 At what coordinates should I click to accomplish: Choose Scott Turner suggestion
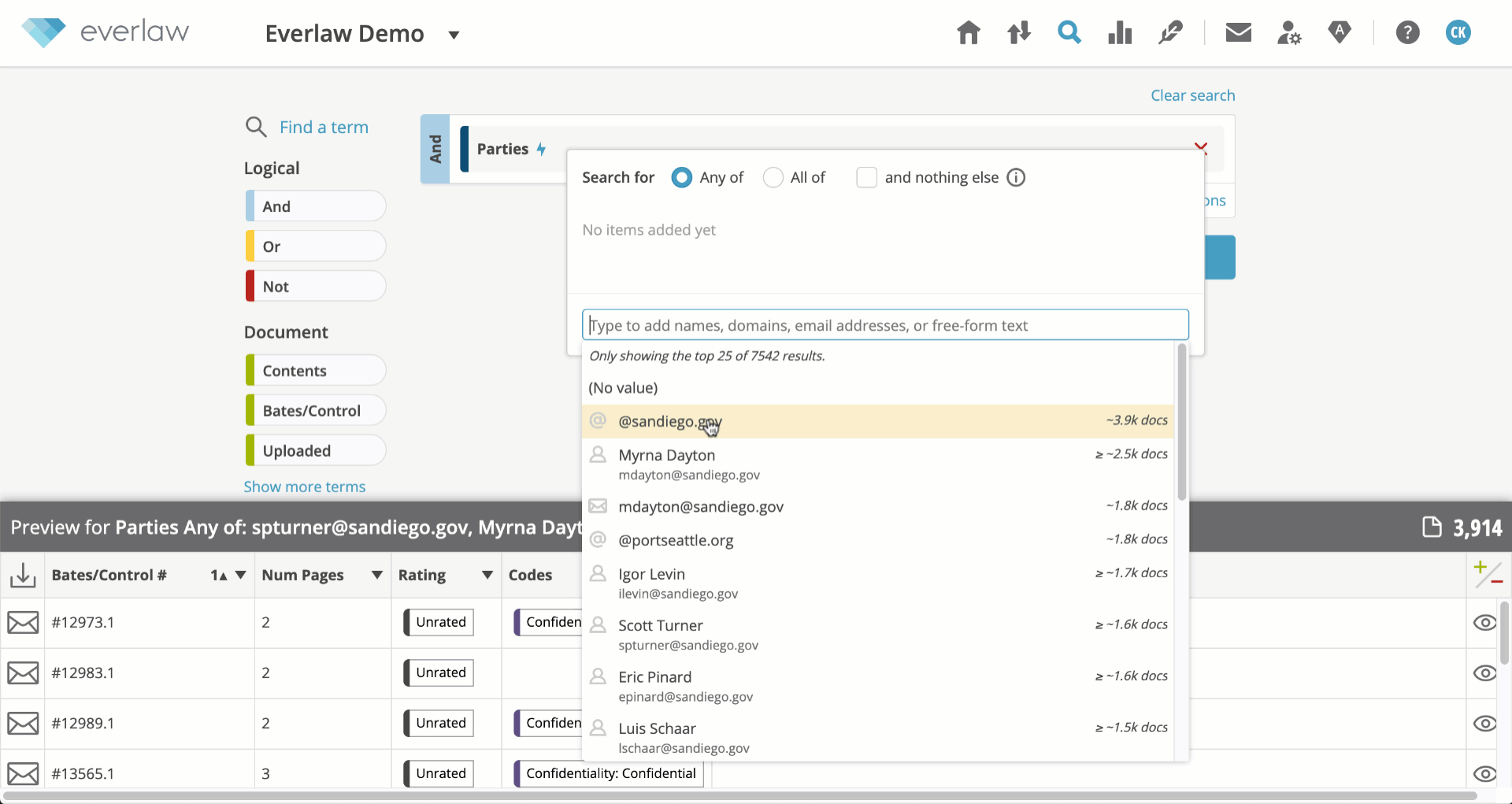tap(877, 634)
